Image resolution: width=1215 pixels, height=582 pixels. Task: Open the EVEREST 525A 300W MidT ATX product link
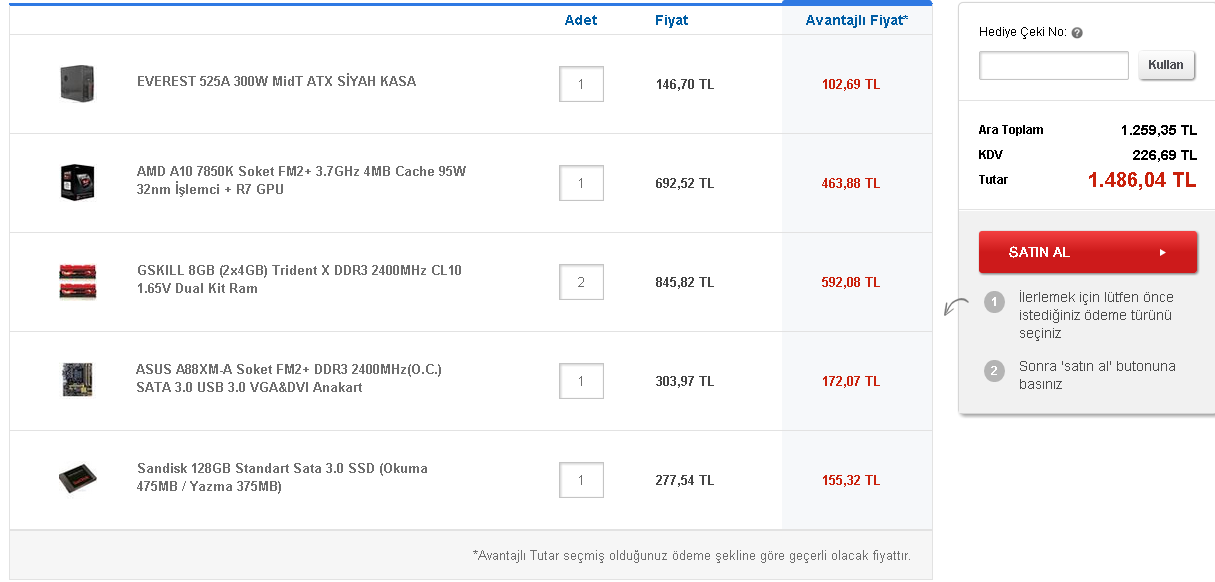pos(276,82)
